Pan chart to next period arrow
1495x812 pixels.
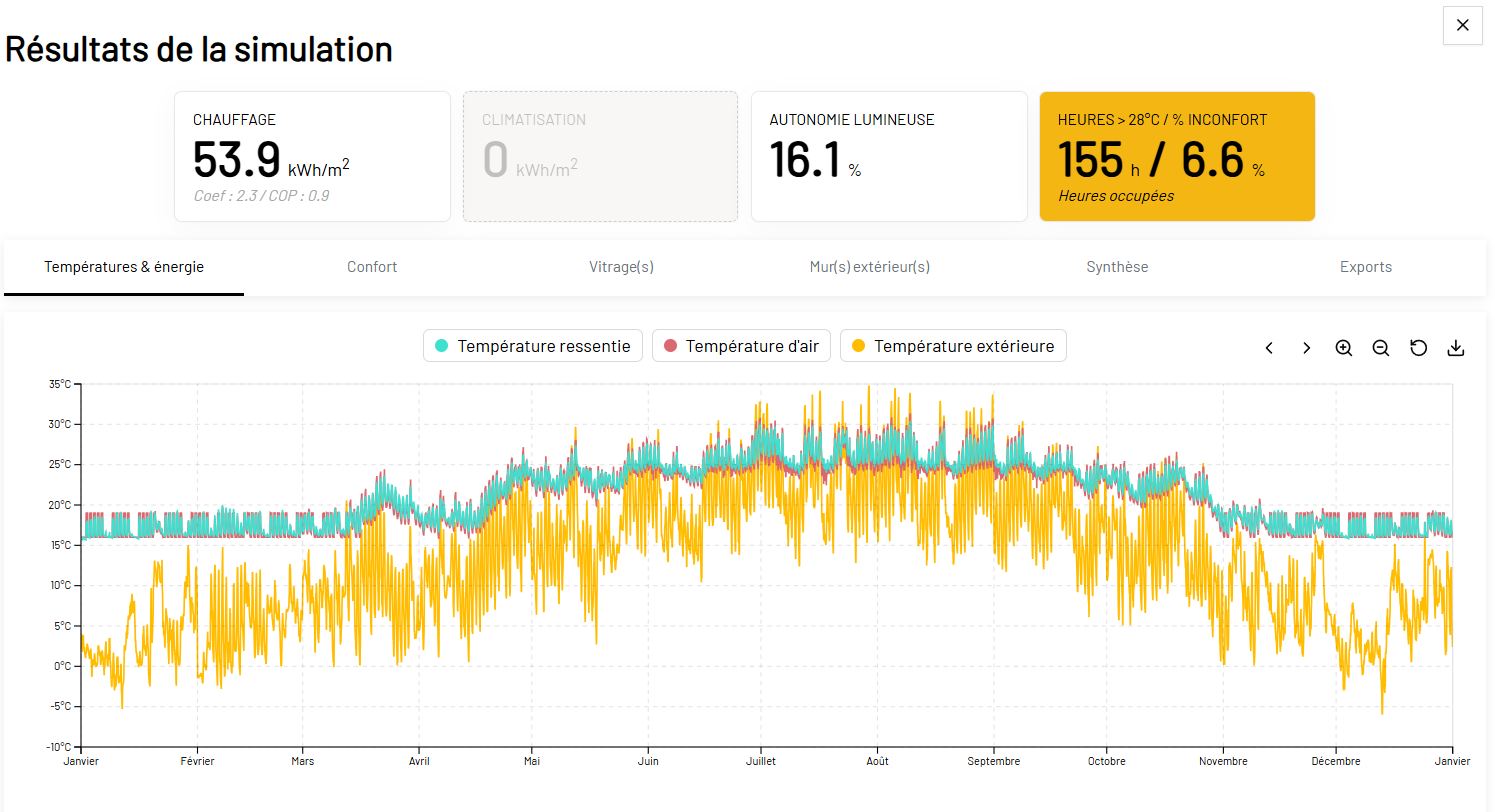click(1306, 348)
